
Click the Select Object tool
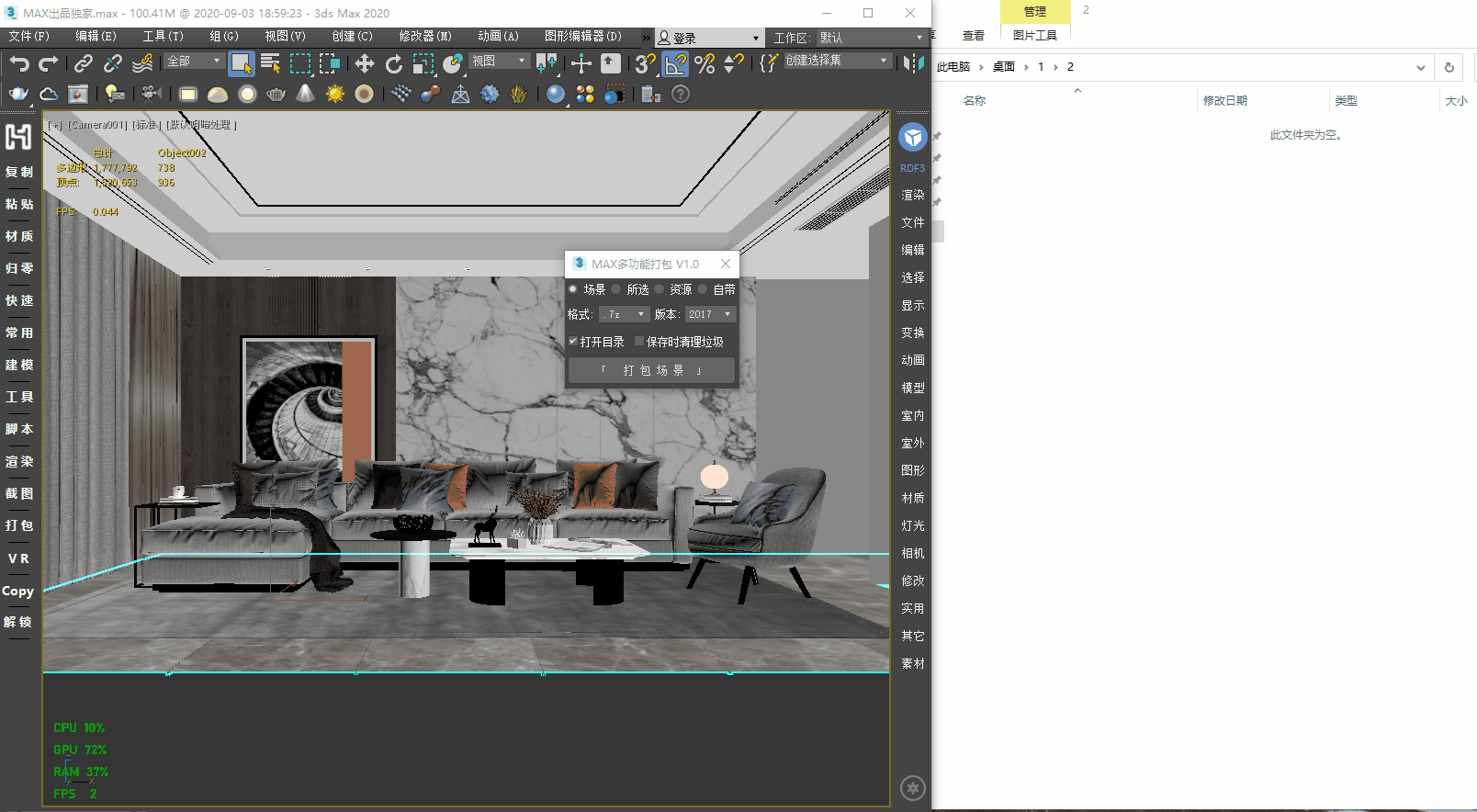coord(241,63)
